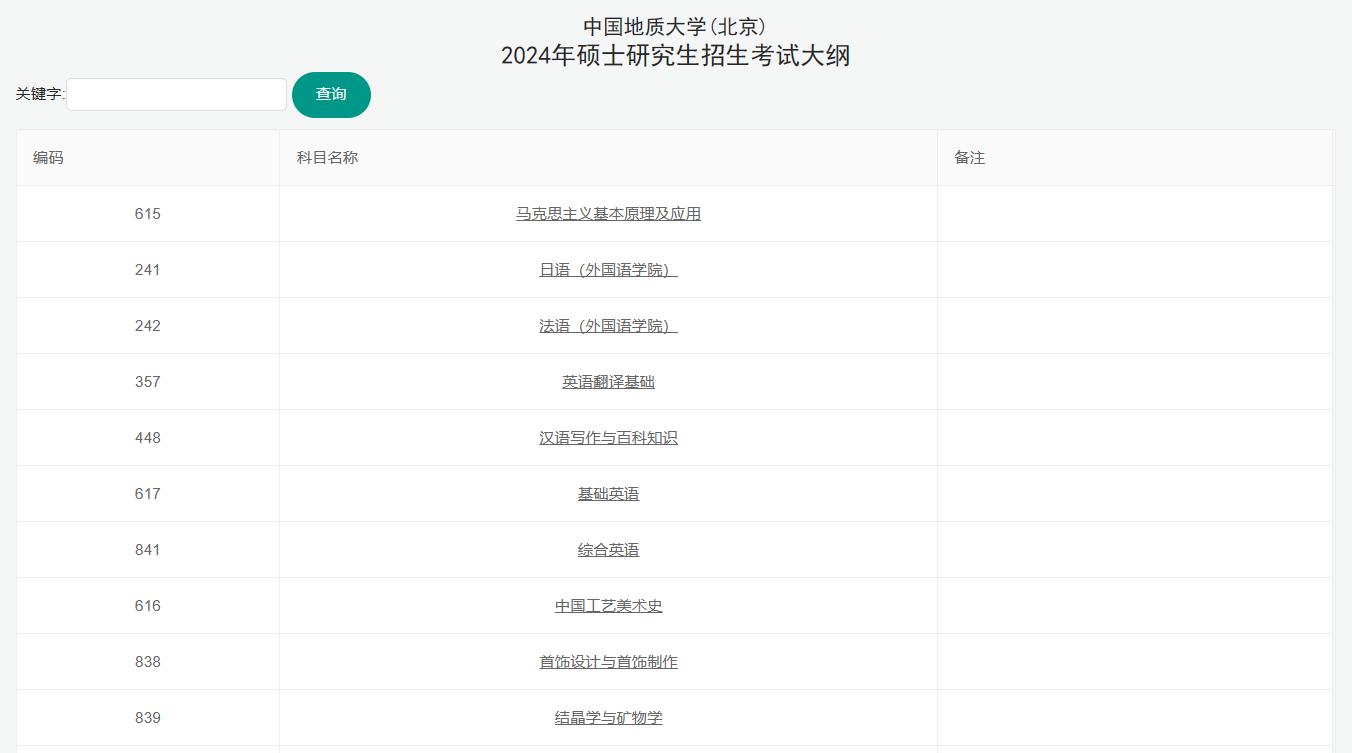The height and width of the screenshot is (753, 1352).
Task: Open the 法语（外国语学院） link
Action: click(x=608, y=326)
